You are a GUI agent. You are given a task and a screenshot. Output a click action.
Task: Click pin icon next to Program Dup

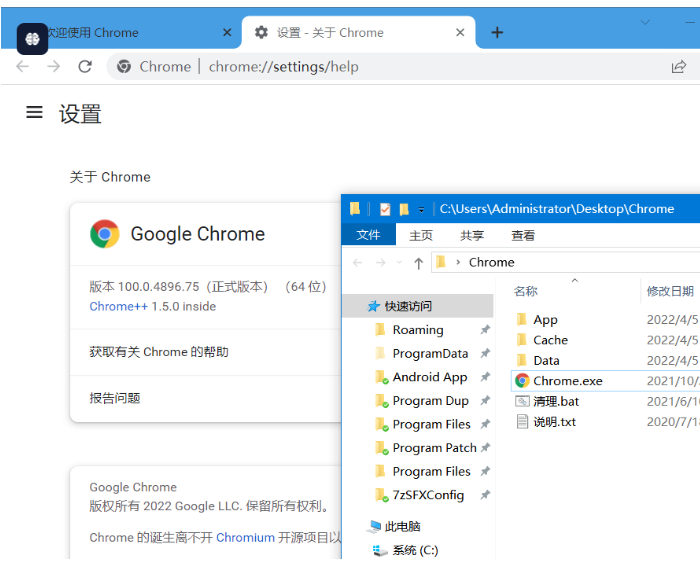click(x=485, y=401)
